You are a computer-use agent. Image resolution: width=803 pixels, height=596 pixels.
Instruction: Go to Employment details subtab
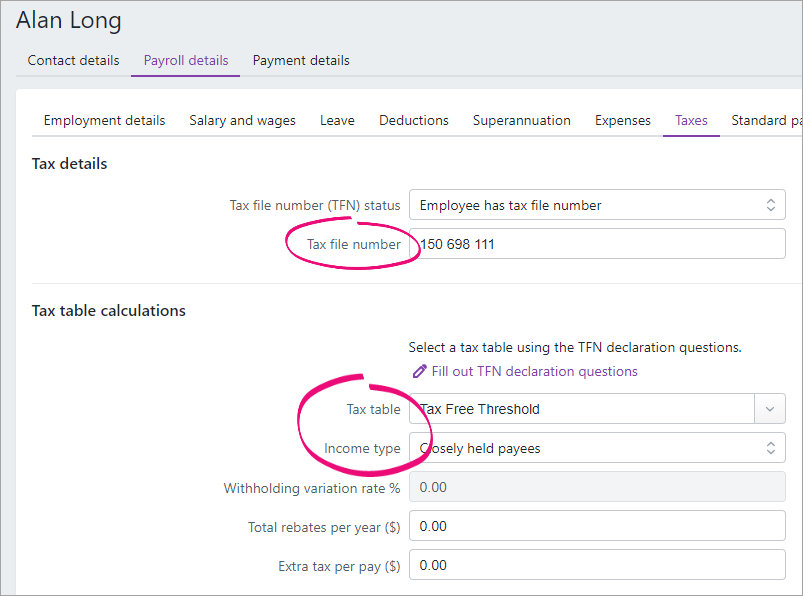tap(104, 120)
